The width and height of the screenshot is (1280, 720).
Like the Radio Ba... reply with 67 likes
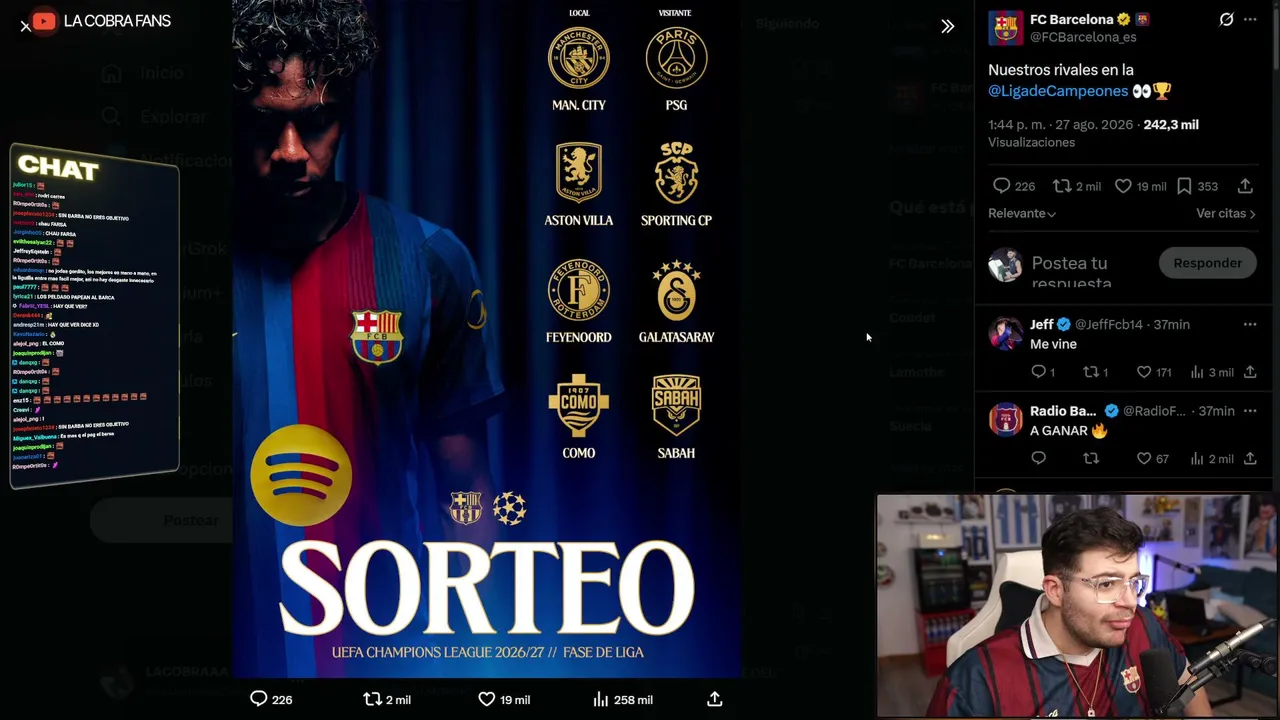pos(1144,459)
